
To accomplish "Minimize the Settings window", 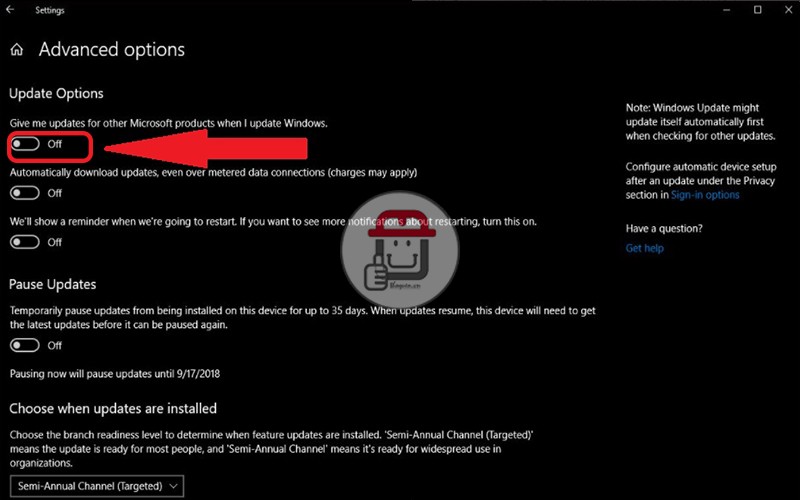I will point(727,10).
